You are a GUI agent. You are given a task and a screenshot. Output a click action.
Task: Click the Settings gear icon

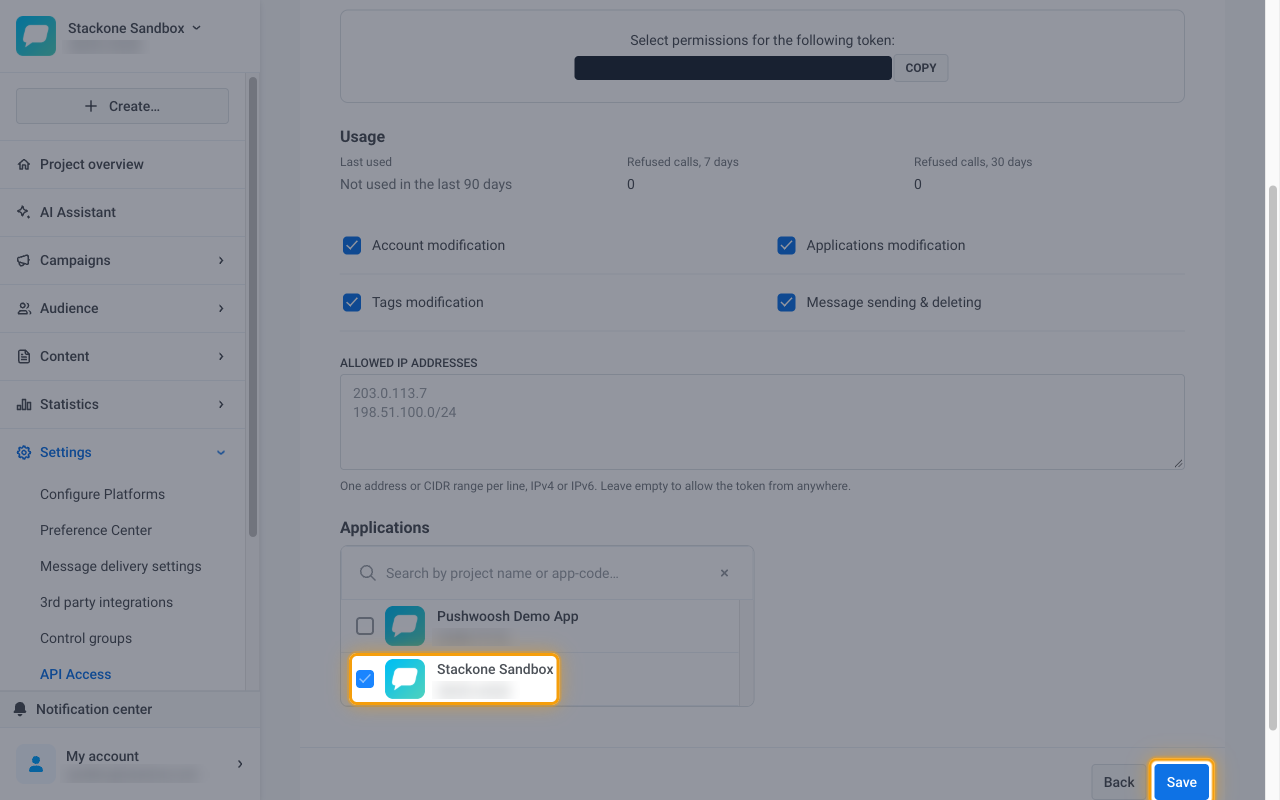(24, 452)
